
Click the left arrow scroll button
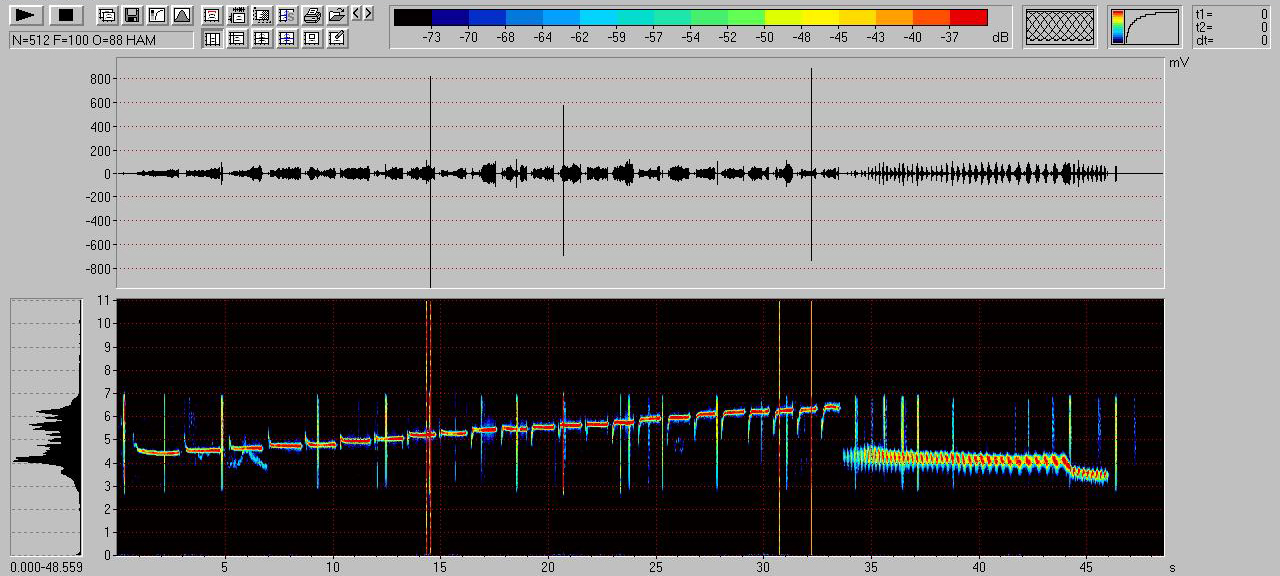click(x=357, y=14)
